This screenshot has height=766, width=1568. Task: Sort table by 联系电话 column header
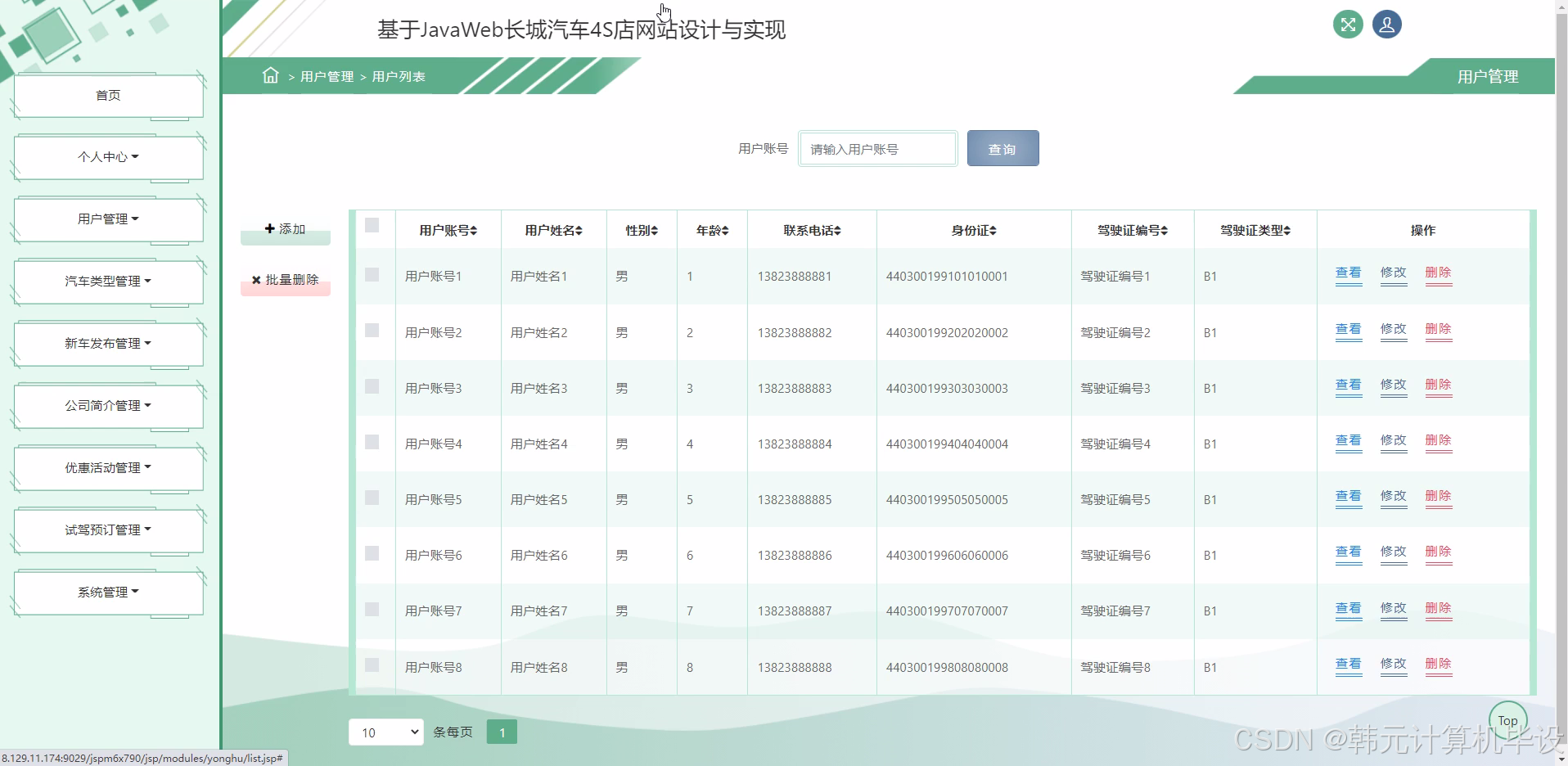(812, 231)
